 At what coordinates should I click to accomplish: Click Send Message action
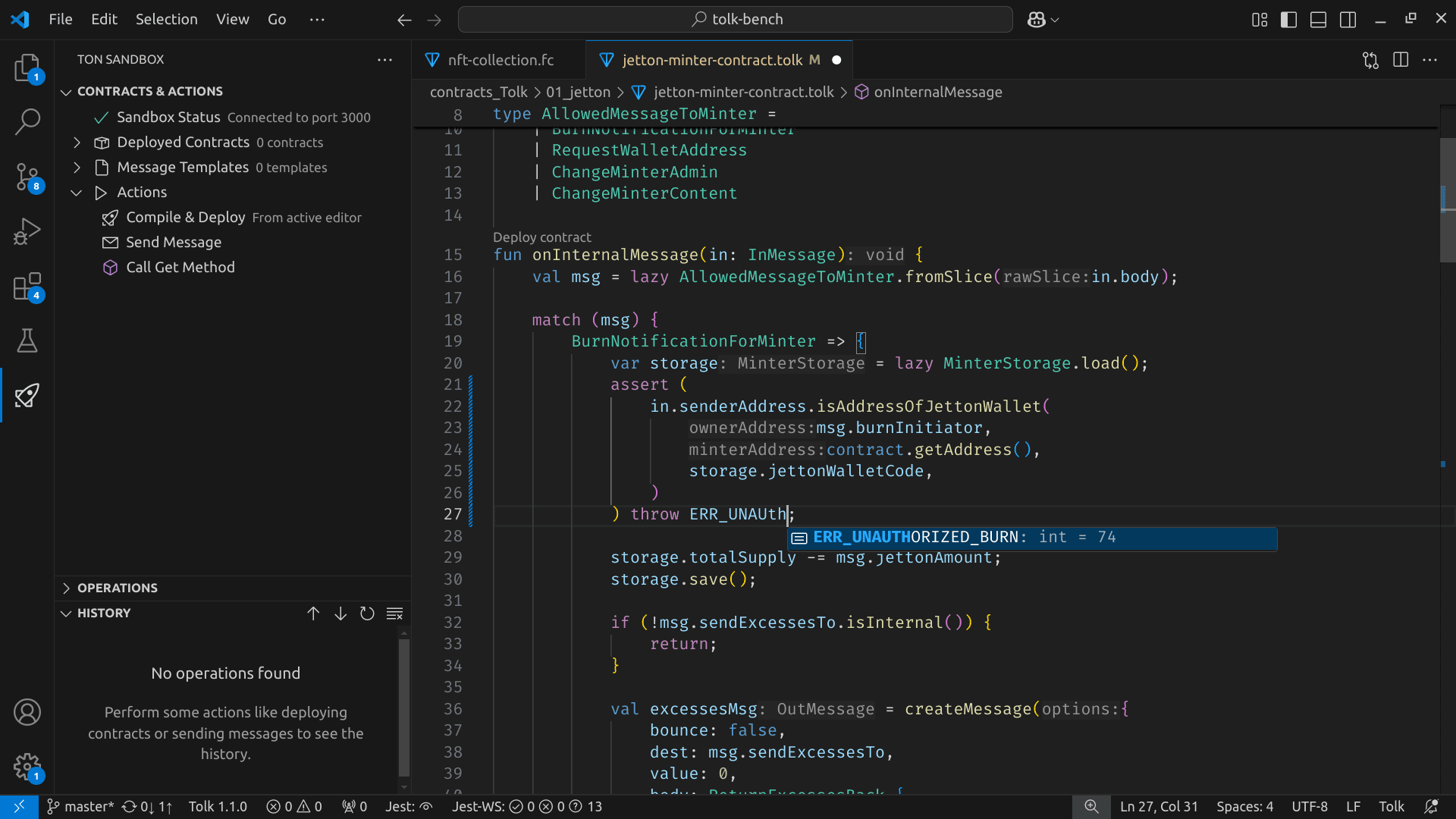pyautogui.click(x=162, y=243)
